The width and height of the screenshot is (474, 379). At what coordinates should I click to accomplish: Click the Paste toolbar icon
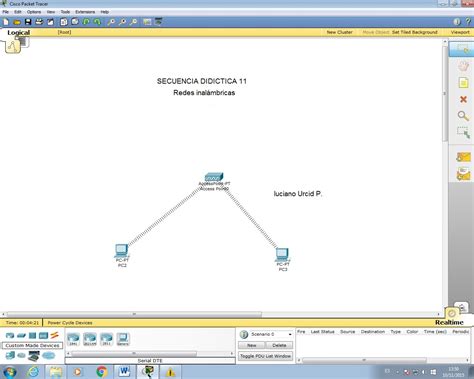coord(75,22)
